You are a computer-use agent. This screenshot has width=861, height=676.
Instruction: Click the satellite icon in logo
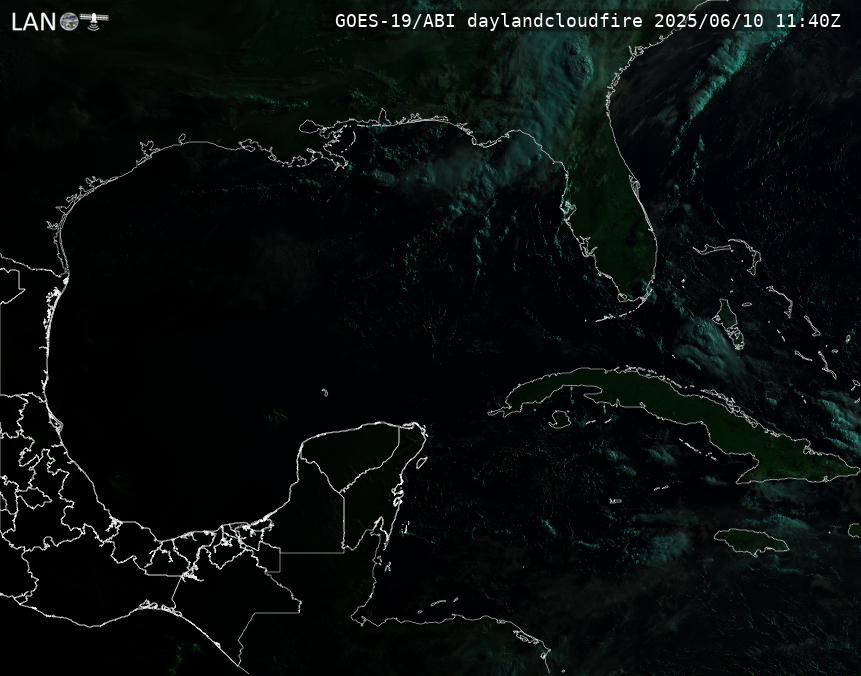coord(94,20)
